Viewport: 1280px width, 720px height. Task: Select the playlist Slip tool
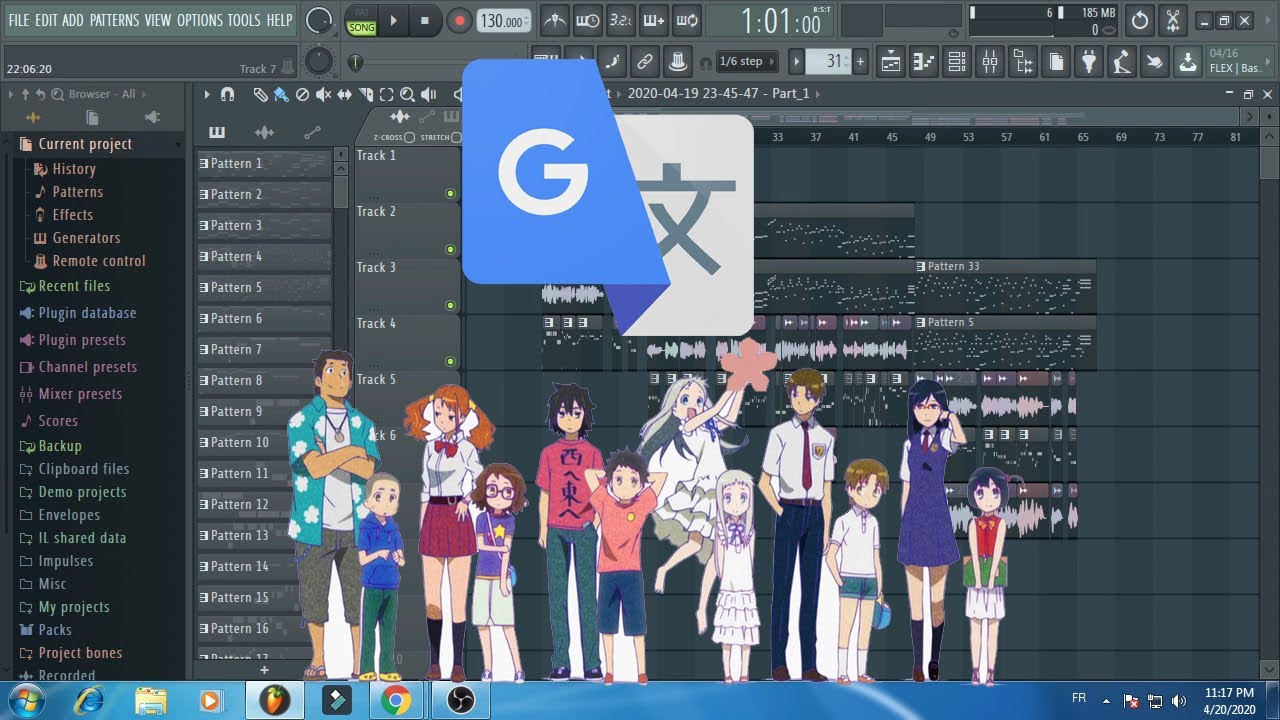pyautogui.click(x=344, y=95)
